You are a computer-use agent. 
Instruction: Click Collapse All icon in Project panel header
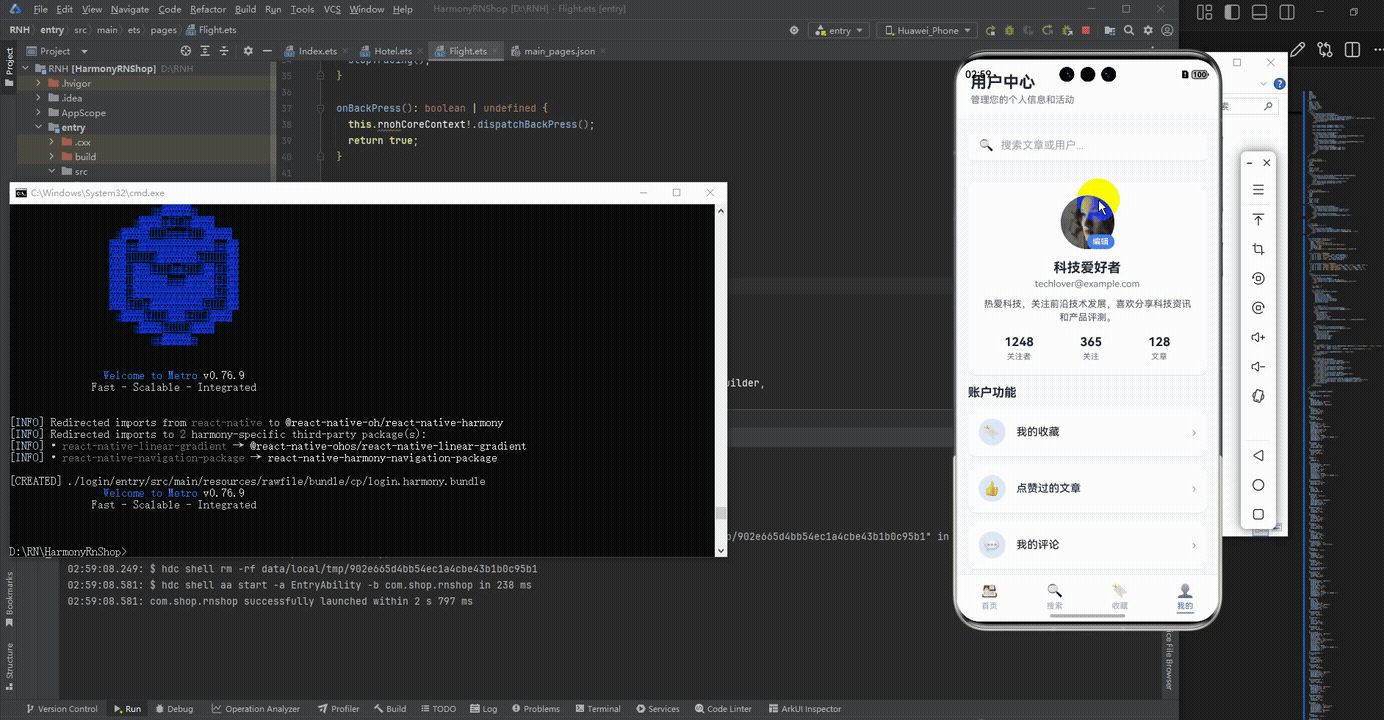click(x=226, y=50)
